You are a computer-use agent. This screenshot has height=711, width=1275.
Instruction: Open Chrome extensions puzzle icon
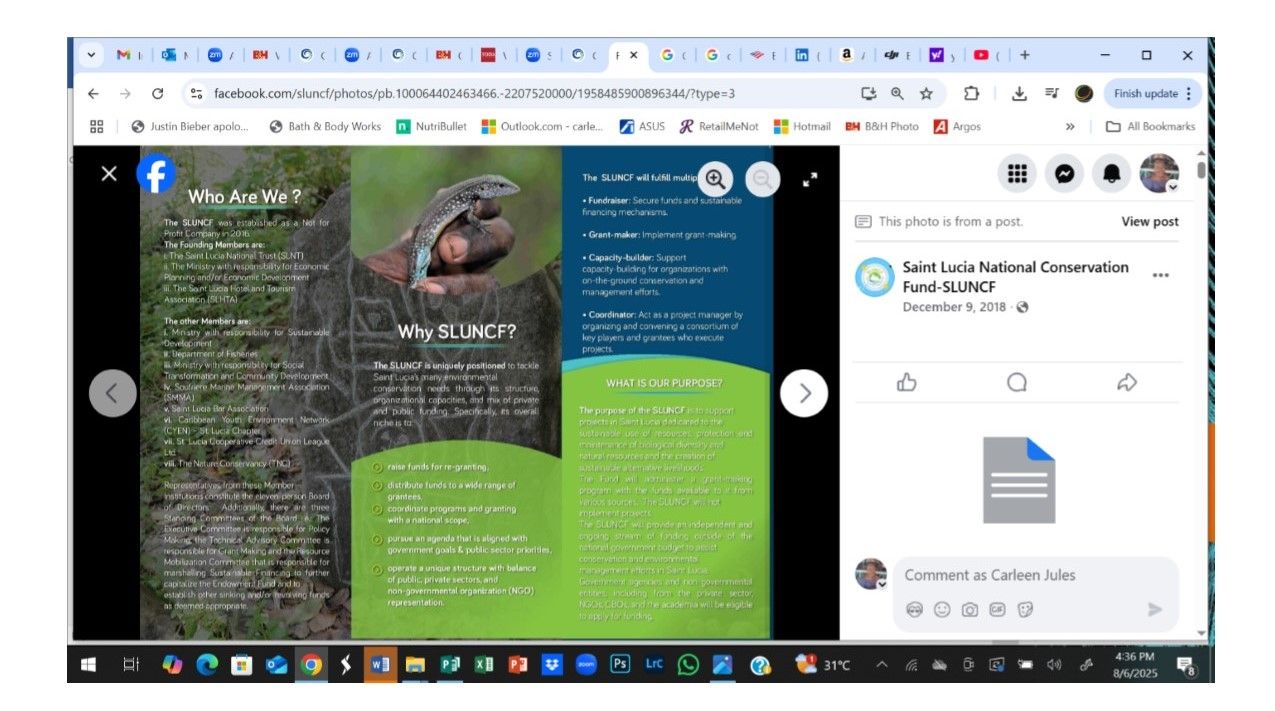[971, 94]
